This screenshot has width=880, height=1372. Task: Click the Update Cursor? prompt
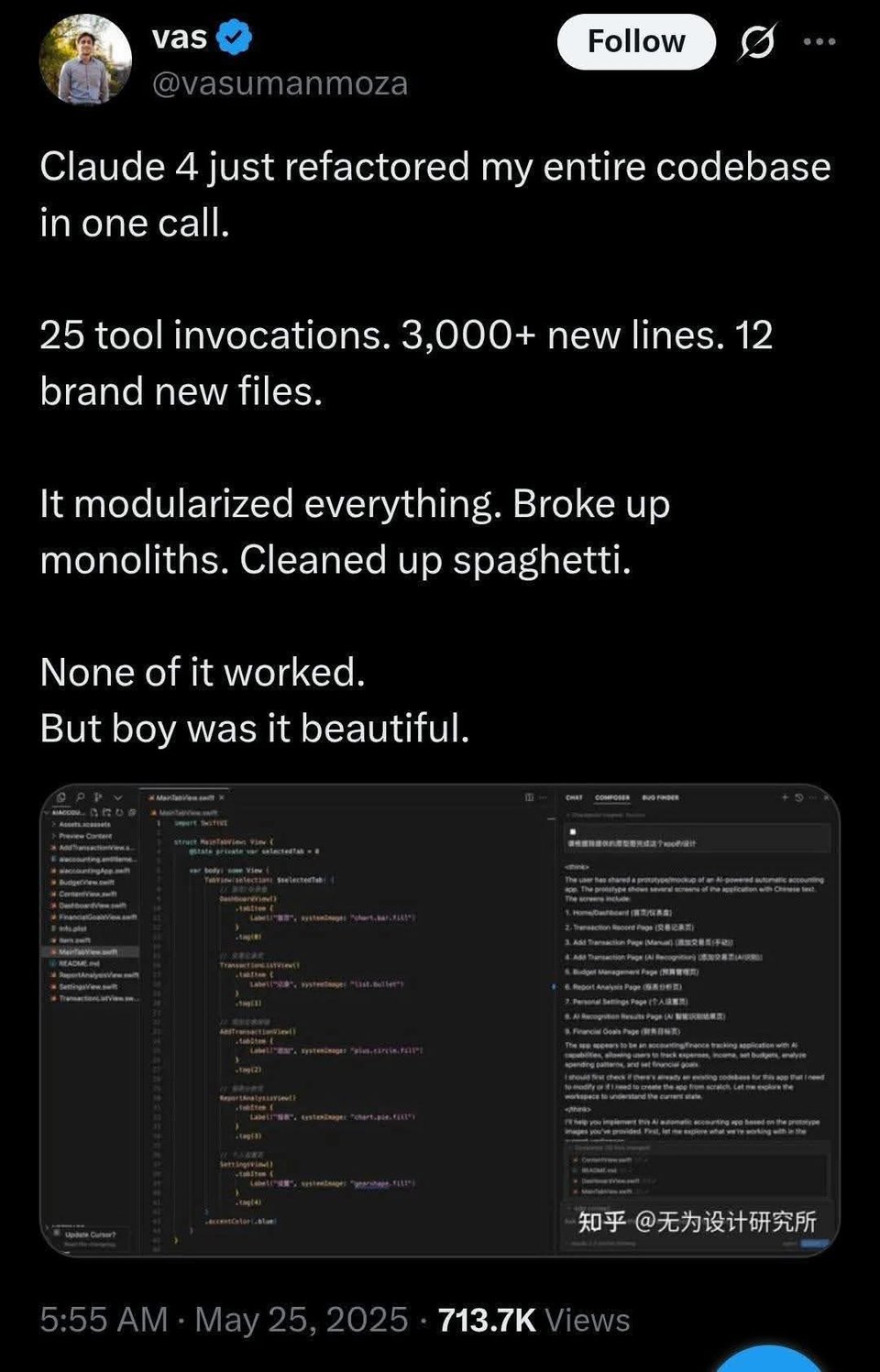[89, 1234]
